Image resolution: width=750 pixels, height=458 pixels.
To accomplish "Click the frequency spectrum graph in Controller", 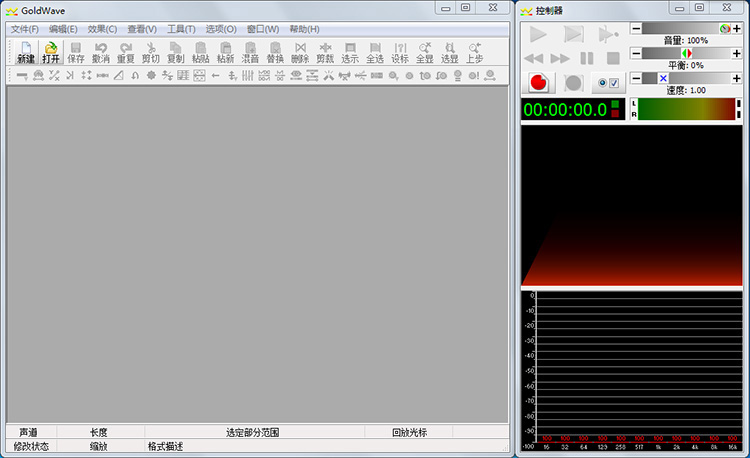I will coord(632,371).
